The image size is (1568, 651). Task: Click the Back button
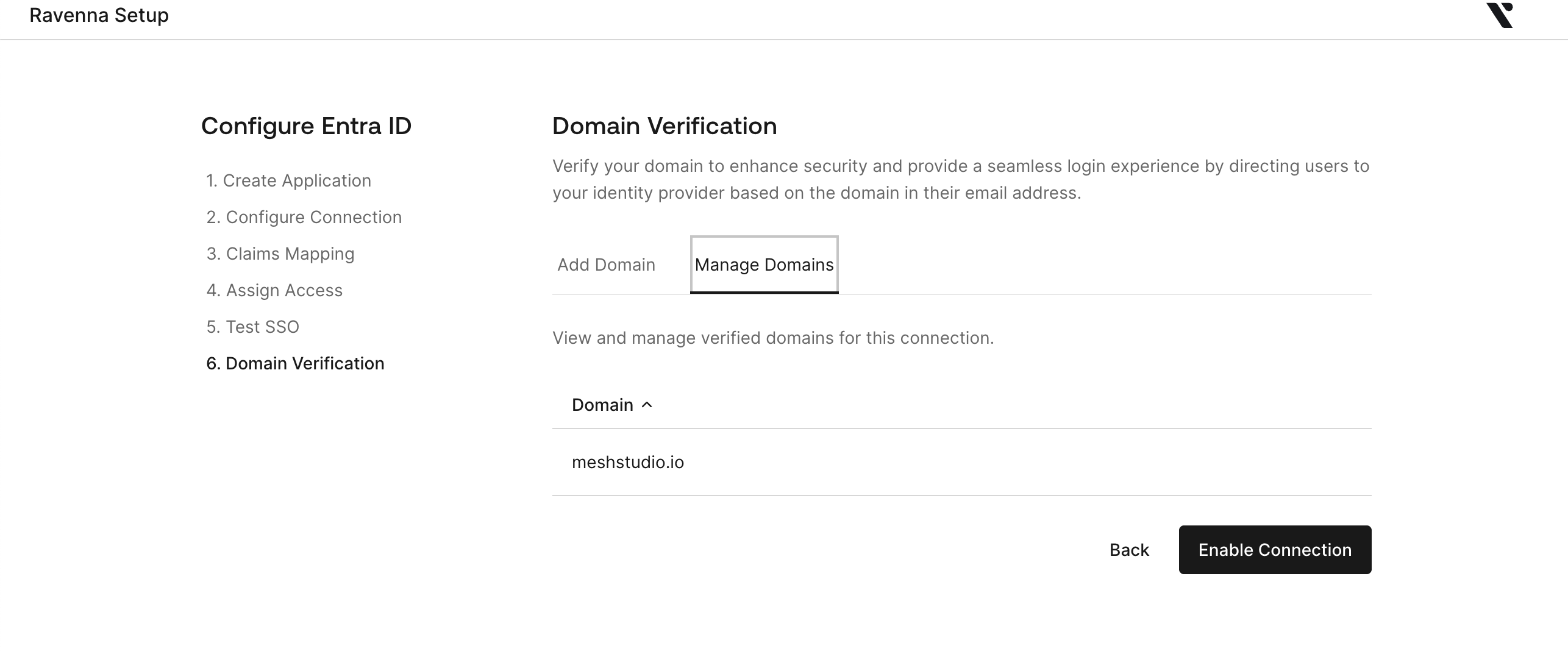1129,550
